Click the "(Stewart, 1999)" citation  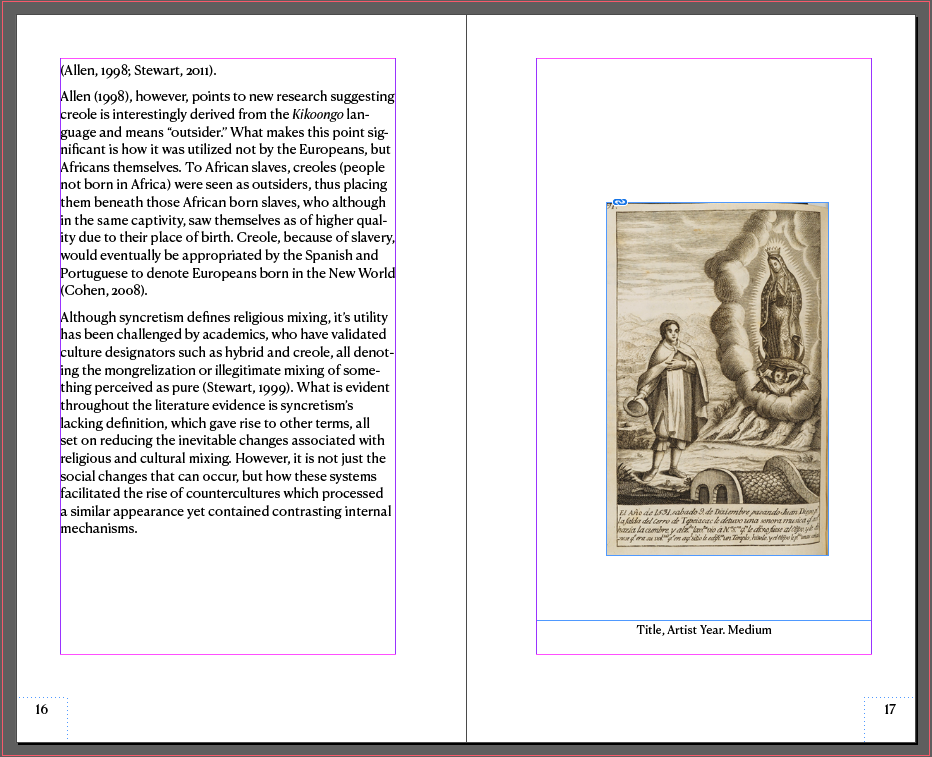pyautogui.click(x=246, y=388)
